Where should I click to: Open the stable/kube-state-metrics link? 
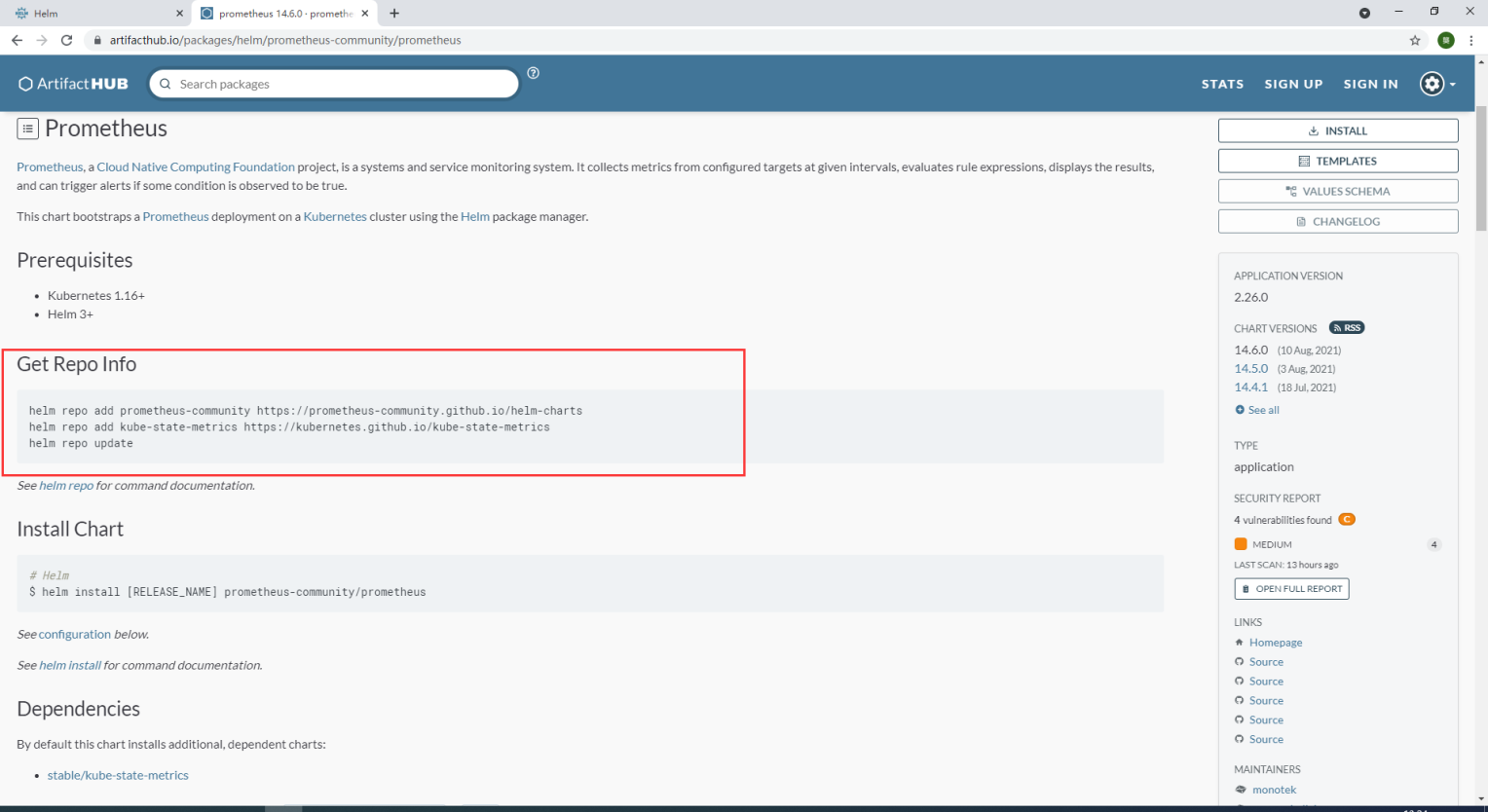118,776
